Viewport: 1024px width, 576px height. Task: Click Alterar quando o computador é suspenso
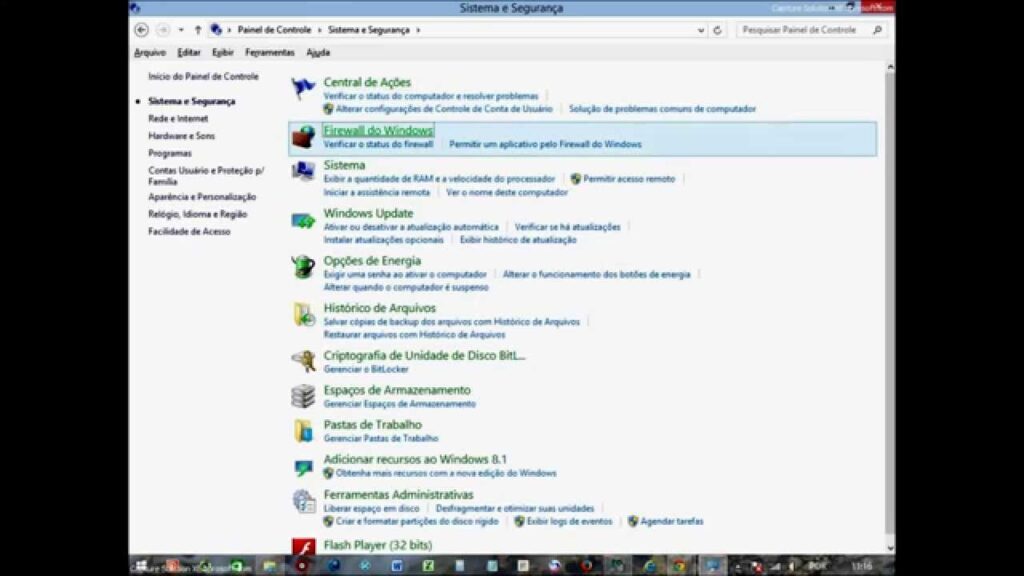click(x=406, y=287)
